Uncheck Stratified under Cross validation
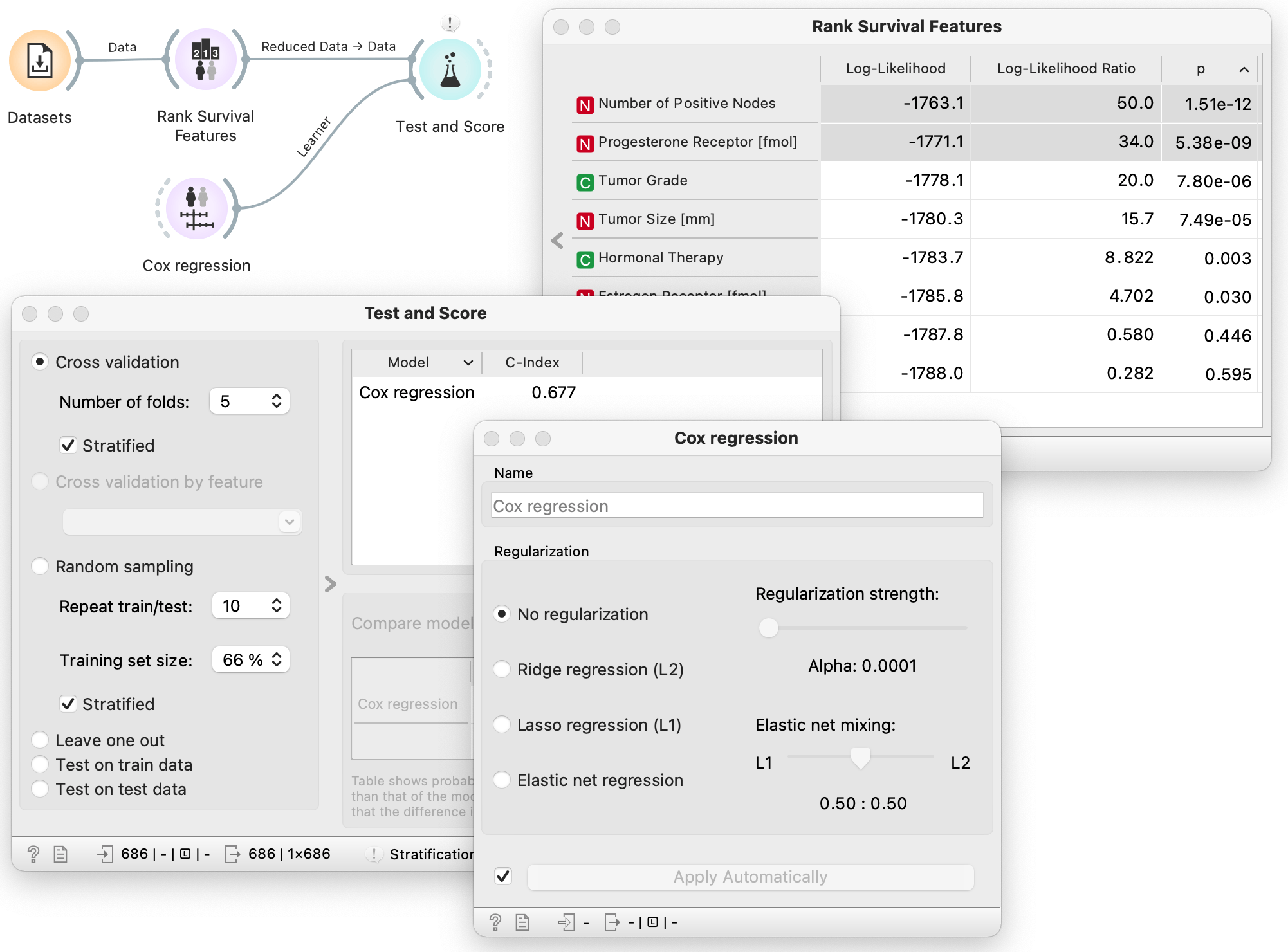The height and width of the screenshot is (952, 1288). [x=68, y=445]
